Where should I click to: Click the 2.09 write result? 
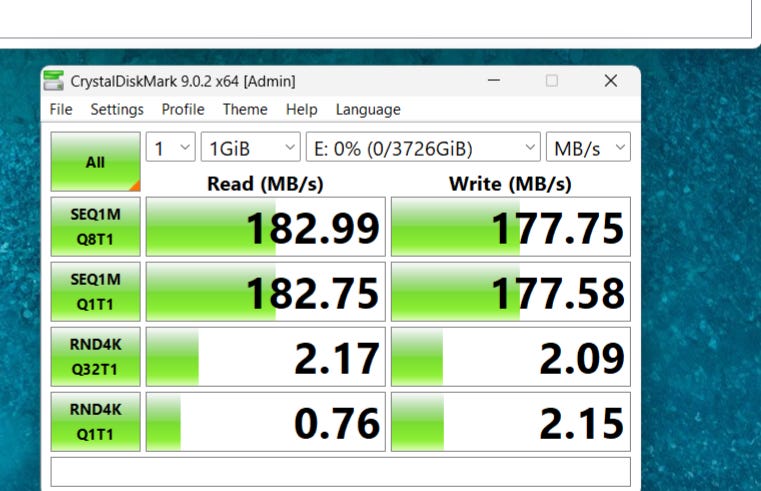(511, 357)
